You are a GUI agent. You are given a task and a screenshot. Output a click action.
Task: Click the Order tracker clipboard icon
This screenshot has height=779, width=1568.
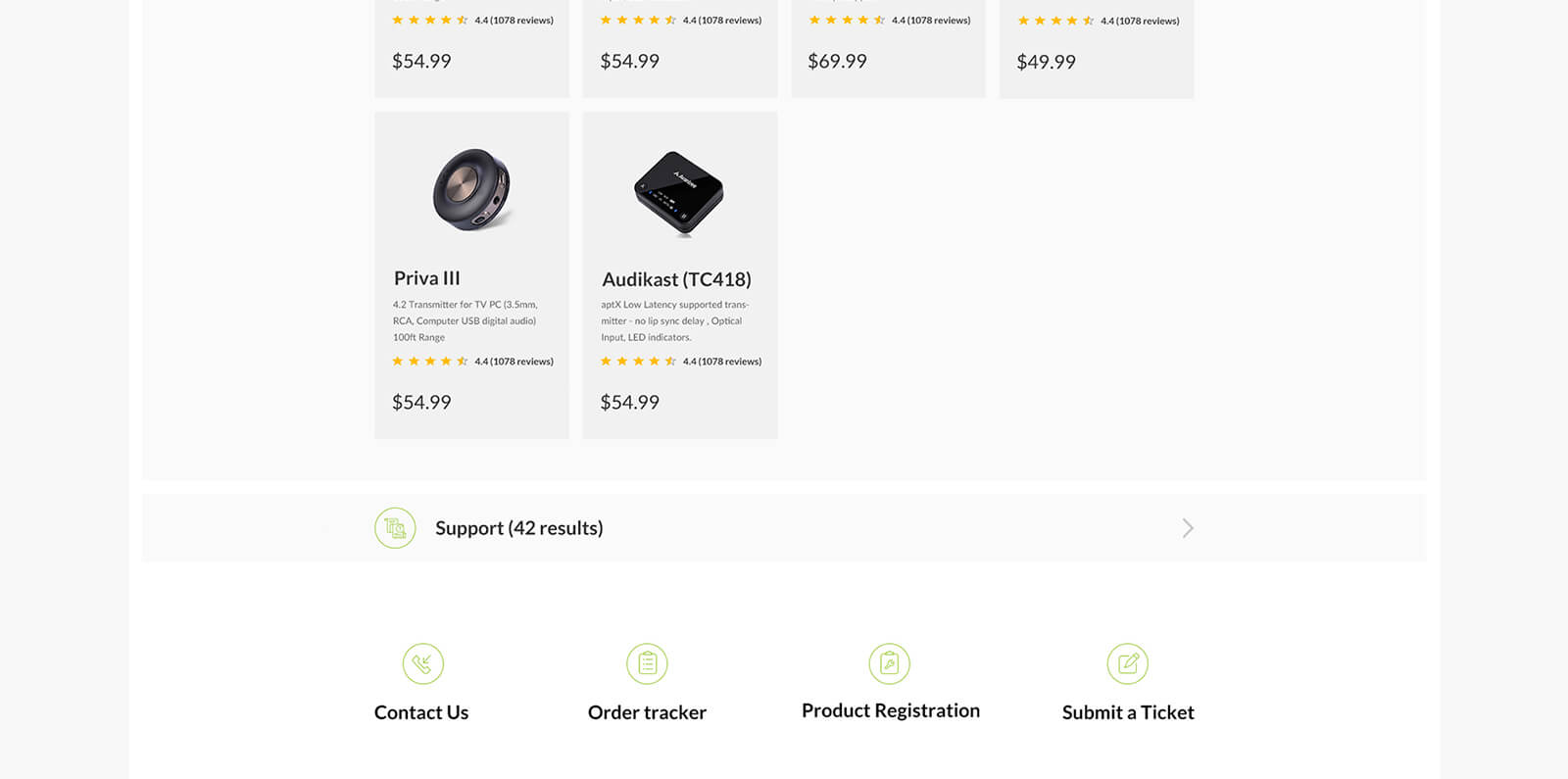pos(647,664)
